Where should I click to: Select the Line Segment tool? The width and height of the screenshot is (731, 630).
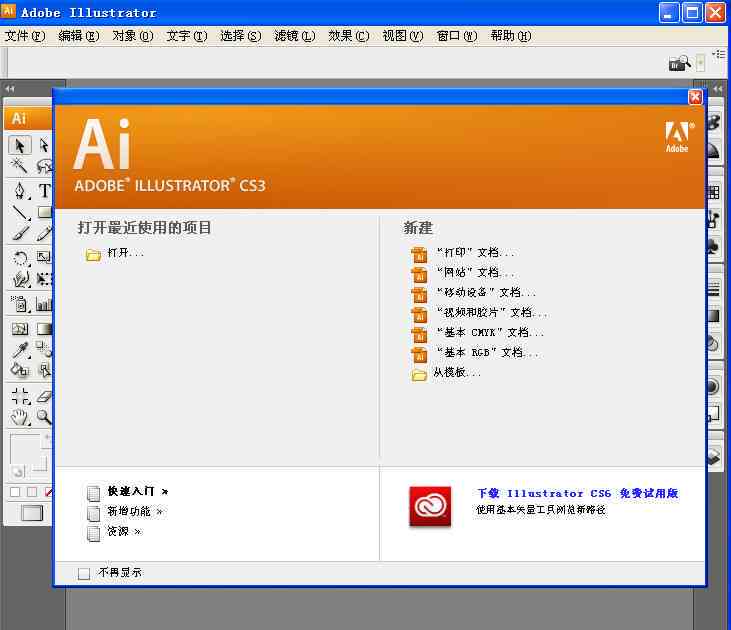pyautogui.click(x=20, y=212)
